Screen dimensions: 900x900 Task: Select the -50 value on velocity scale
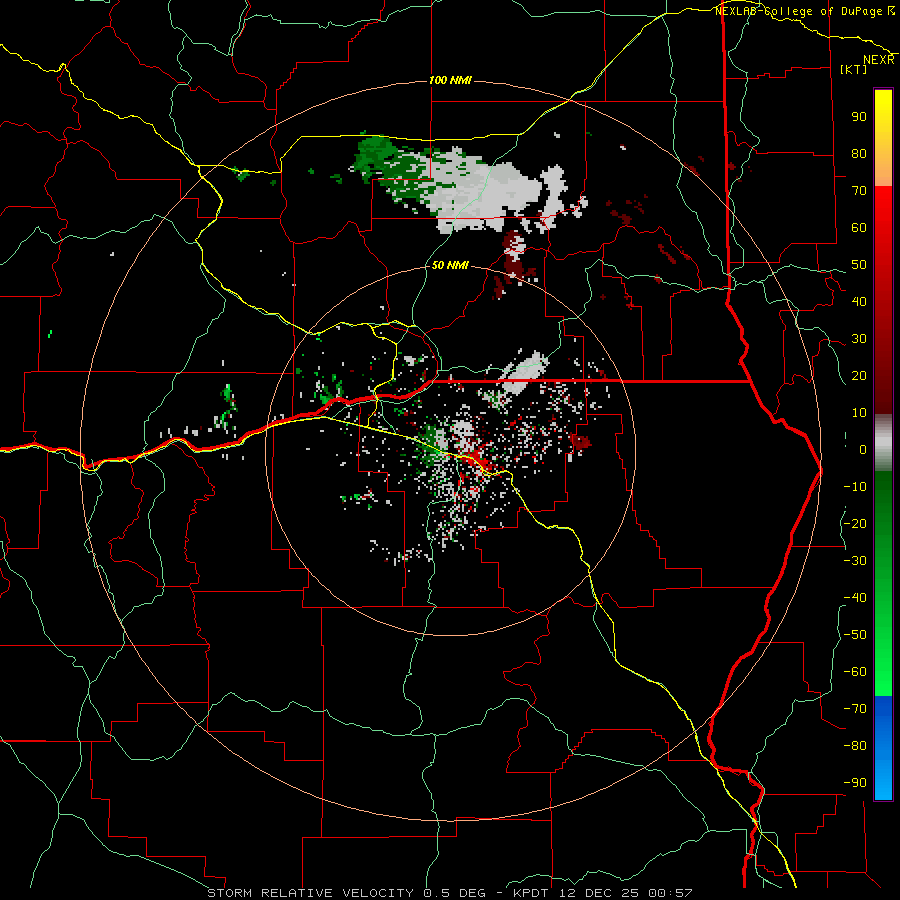pyautogui.click(x=855, y=635)
